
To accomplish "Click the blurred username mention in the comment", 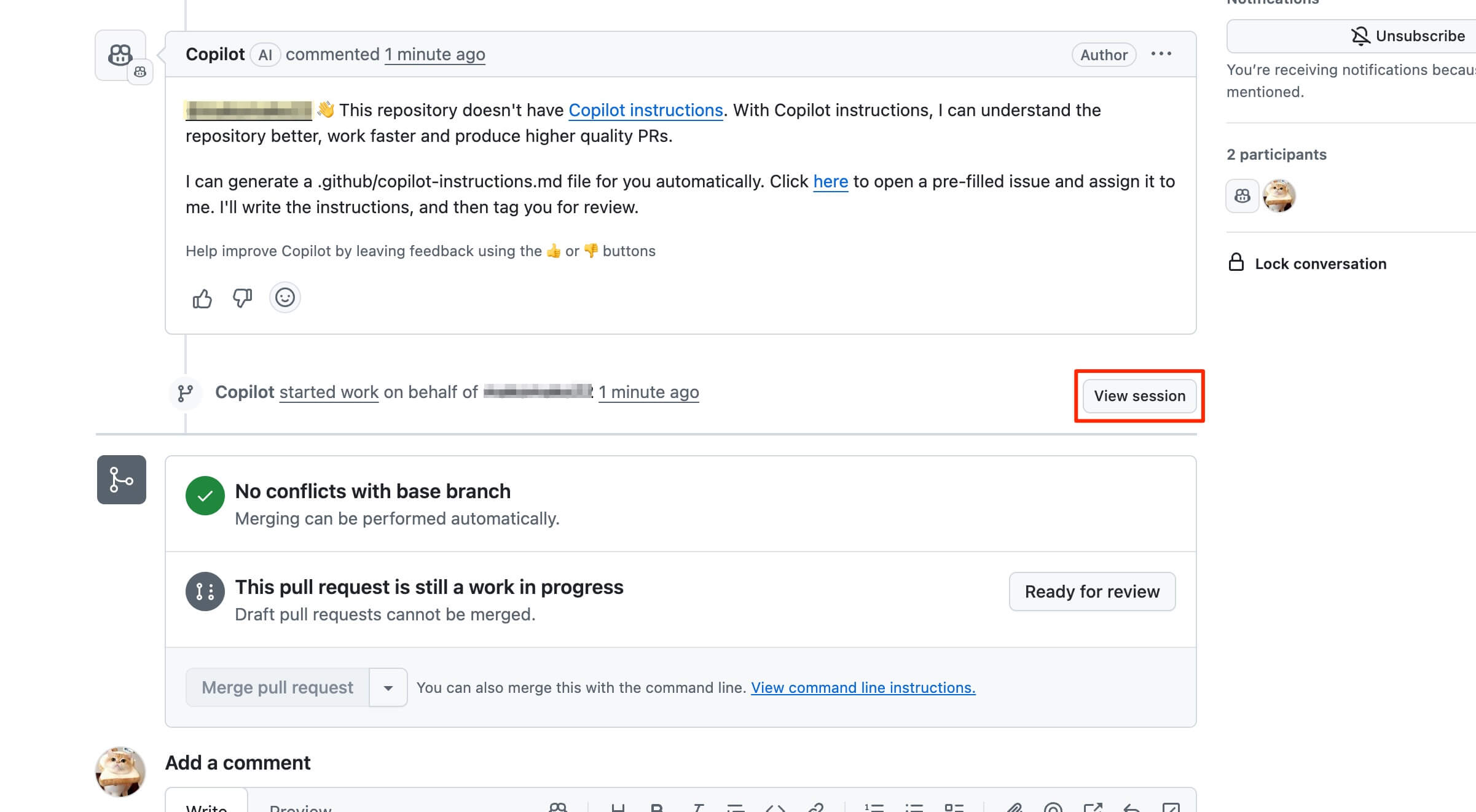I will point(248,110).
